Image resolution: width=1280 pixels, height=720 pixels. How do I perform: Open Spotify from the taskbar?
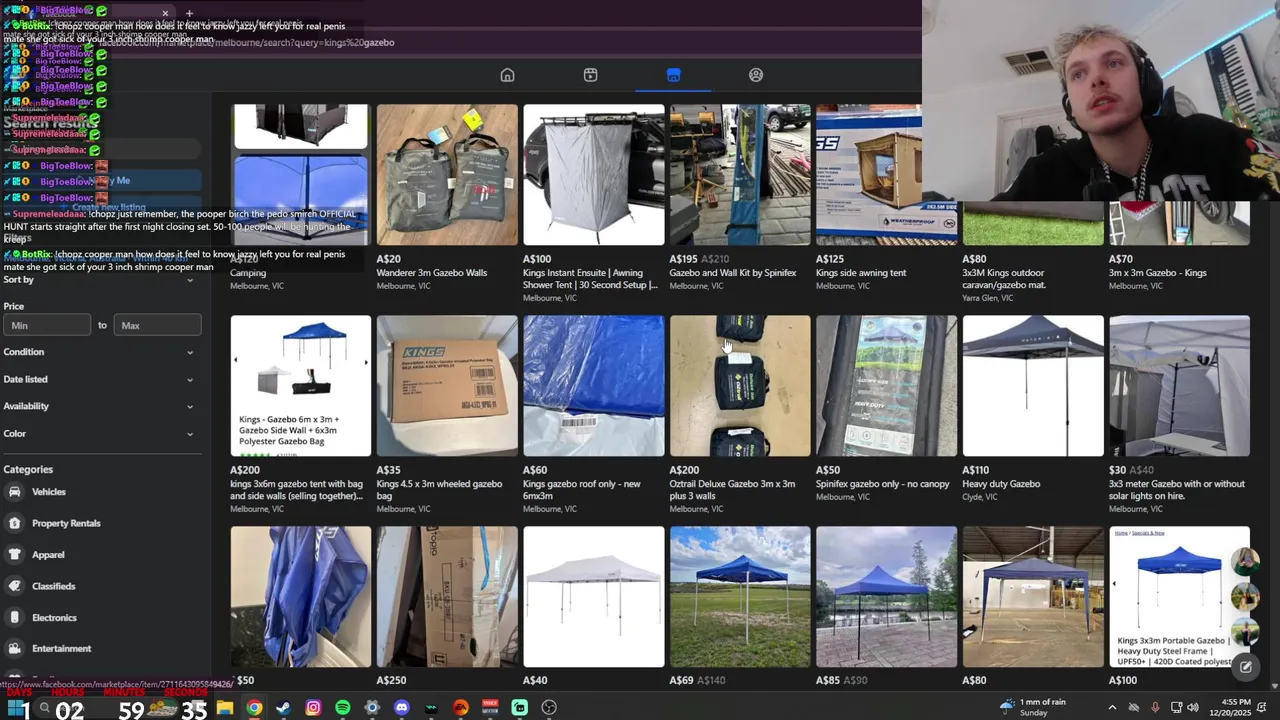[343, 708]
